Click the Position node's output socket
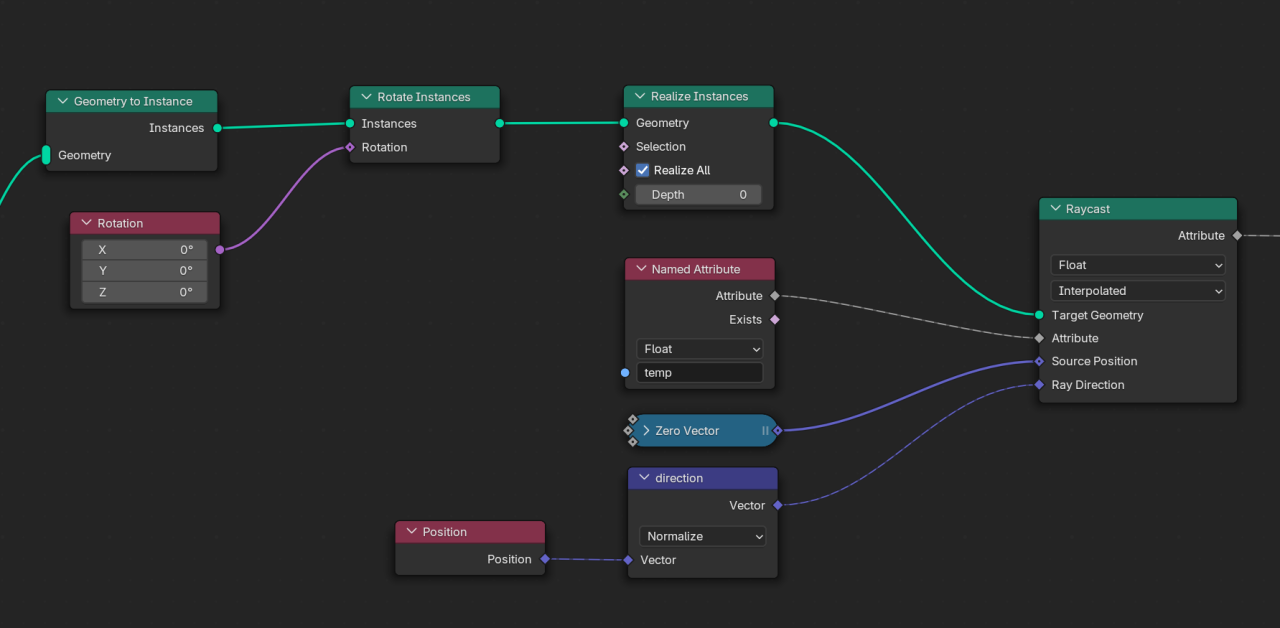Screen dimensions: 1280x628 [545, 559]
